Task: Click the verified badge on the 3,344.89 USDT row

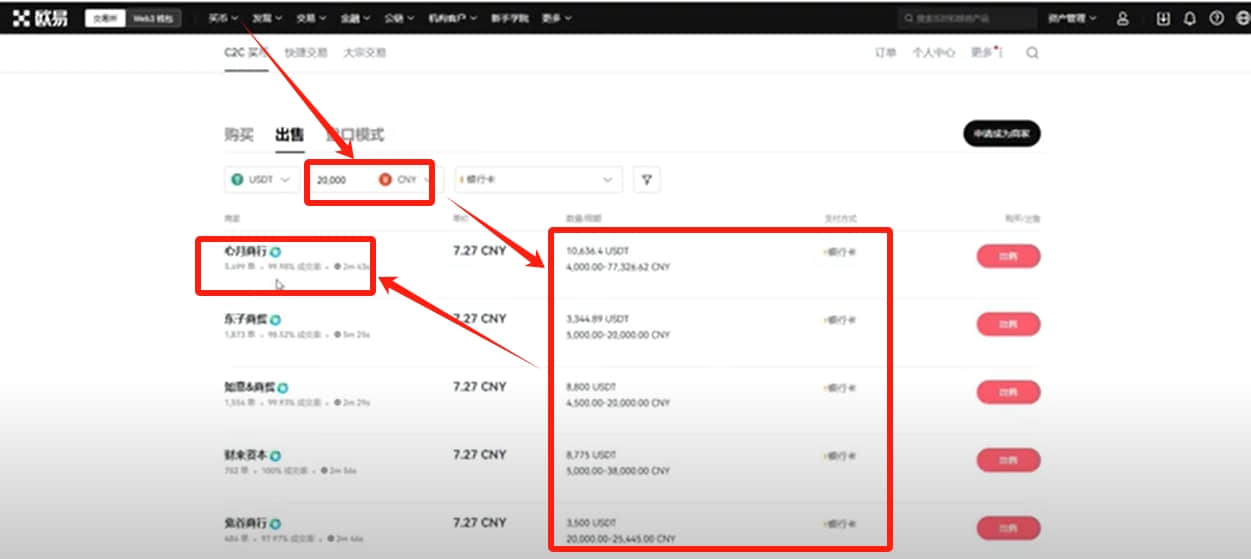Action: tap(276, 320)
